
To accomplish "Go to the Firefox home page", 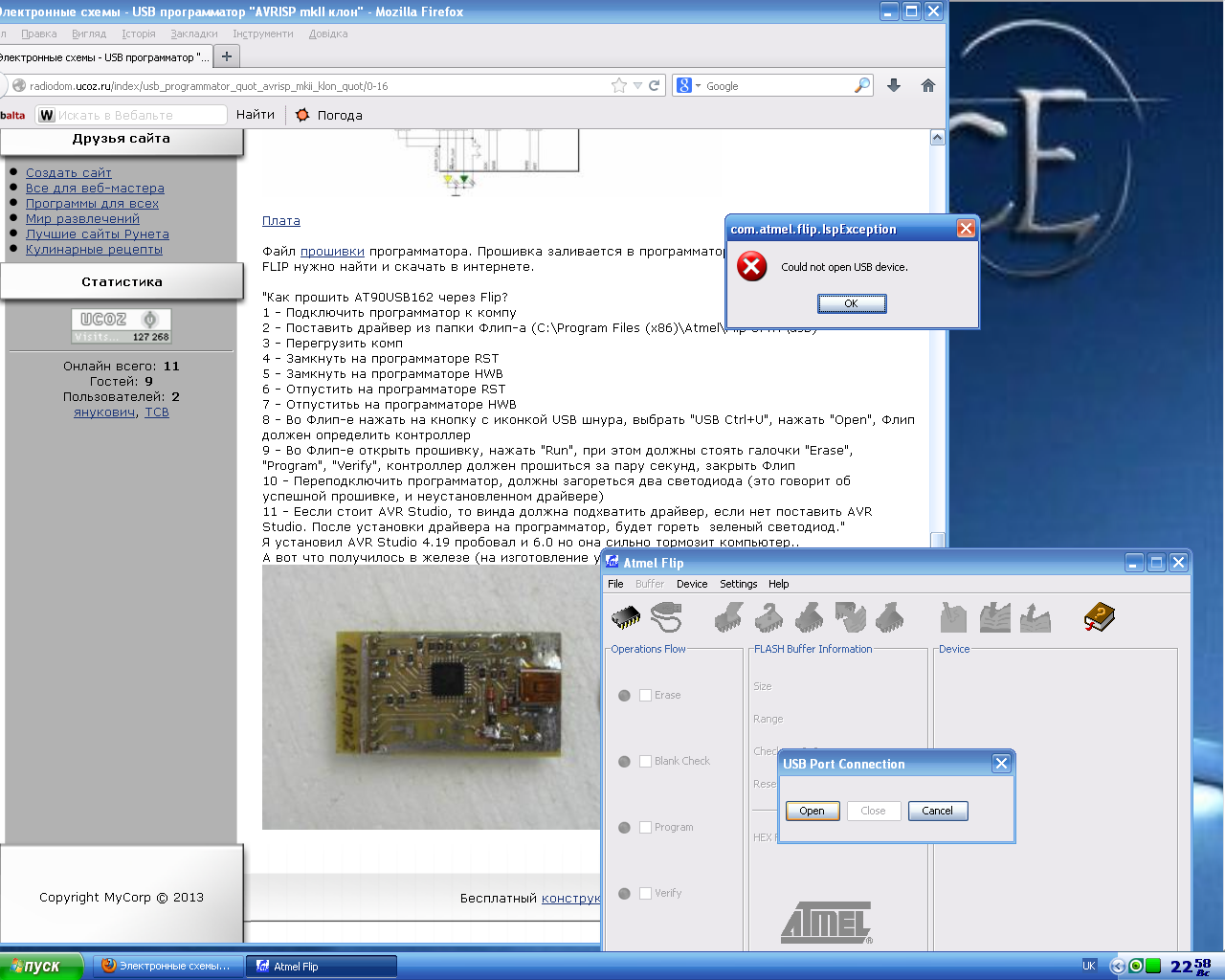I will tap(927, 85).
